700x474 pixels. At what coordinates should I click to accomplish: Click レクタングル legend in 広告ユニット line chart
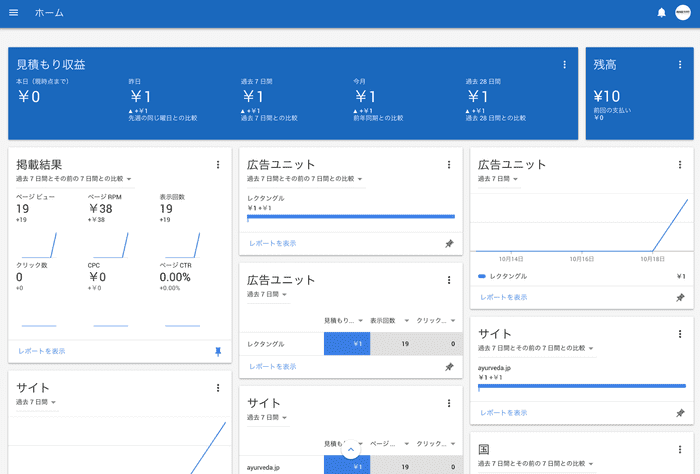click(503, 276)
